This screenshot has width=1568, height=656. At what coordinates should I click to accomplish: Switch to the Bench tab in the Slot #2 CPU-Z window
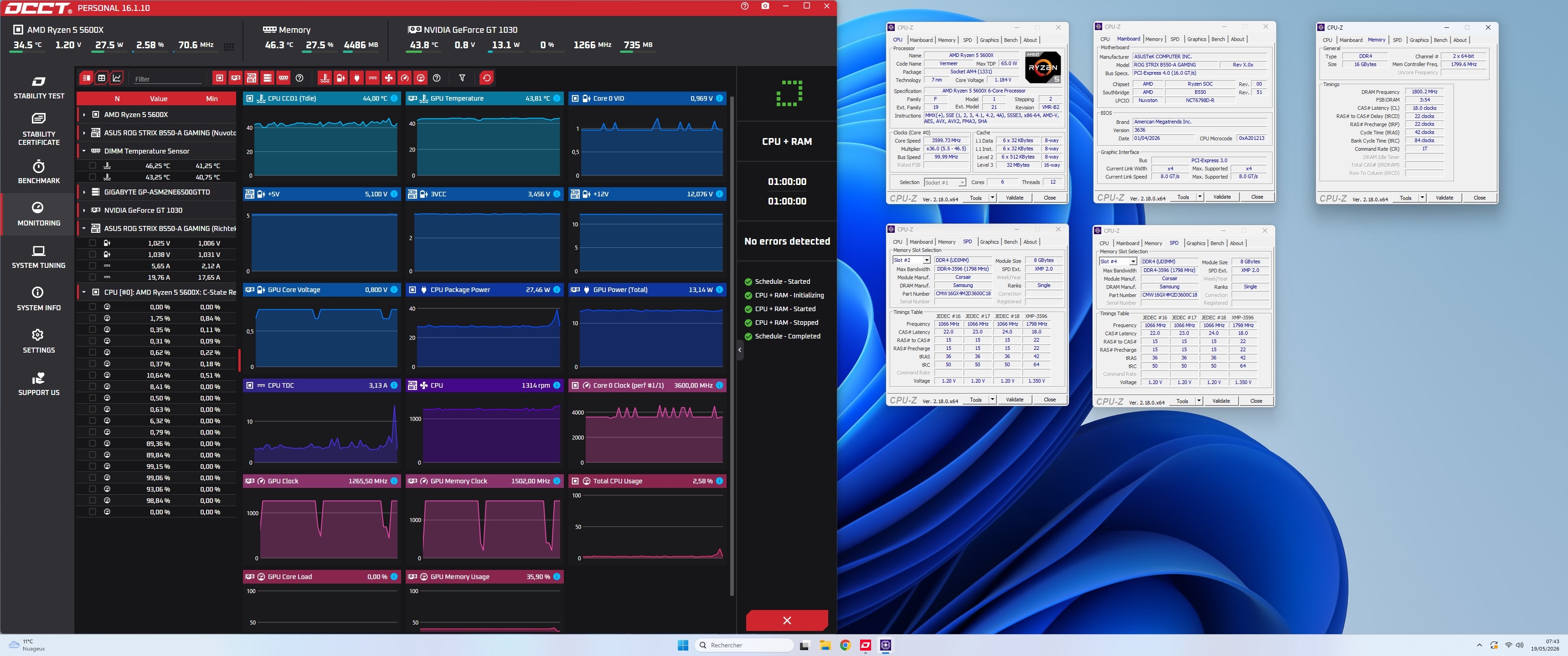[1011, 242]
